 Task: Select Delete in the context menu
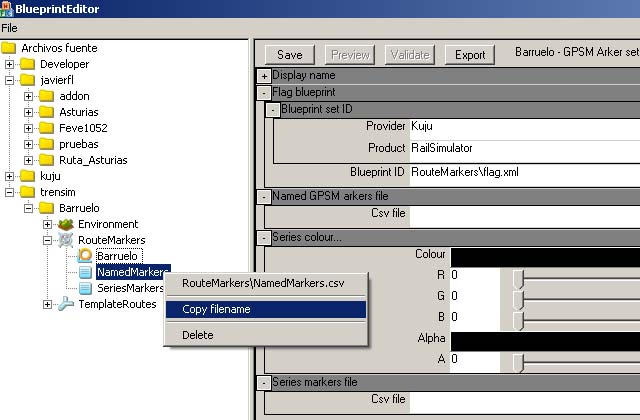coord(198,335)
